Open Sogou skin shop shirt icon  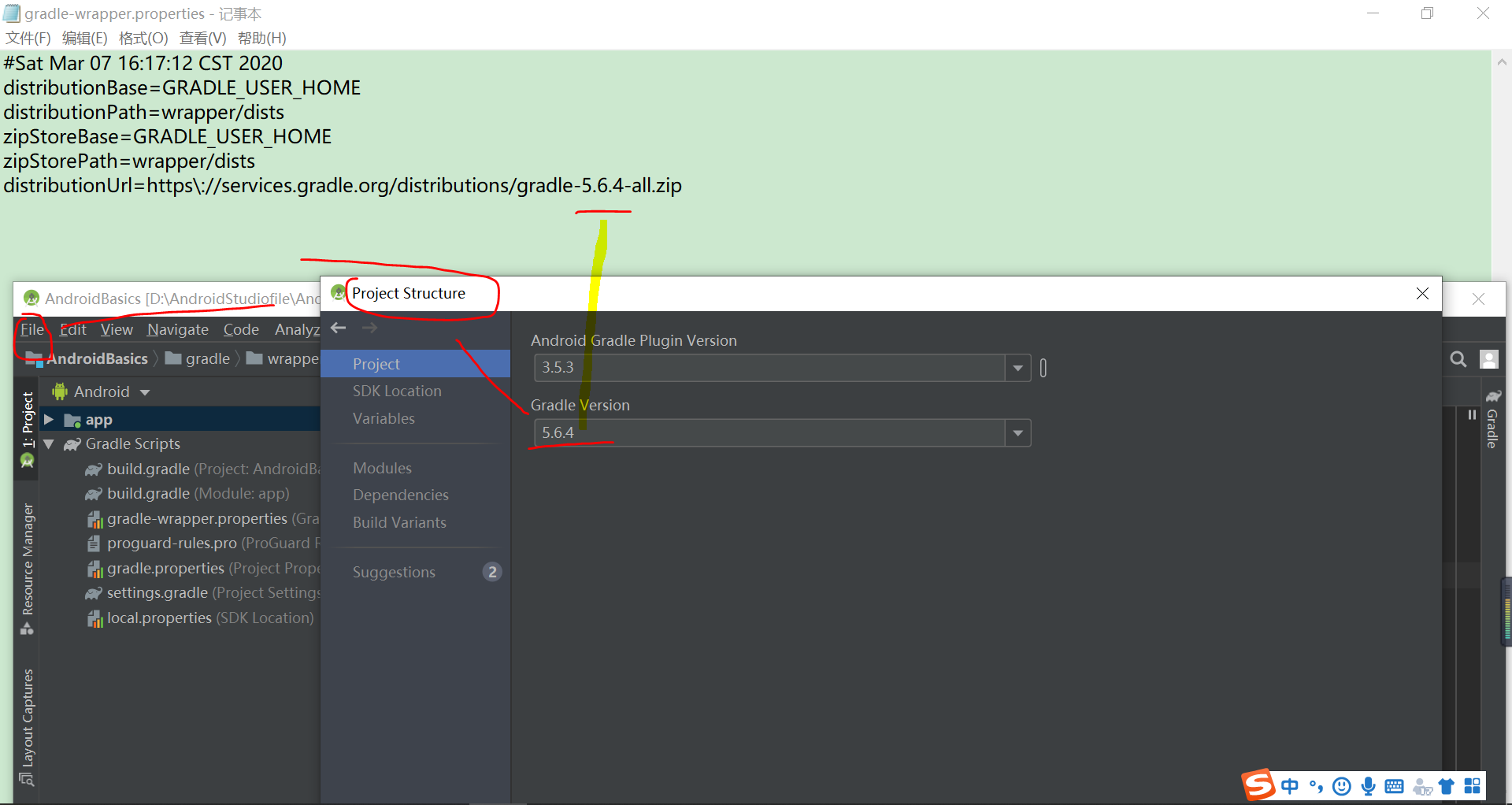click(x=1447, y=786)
